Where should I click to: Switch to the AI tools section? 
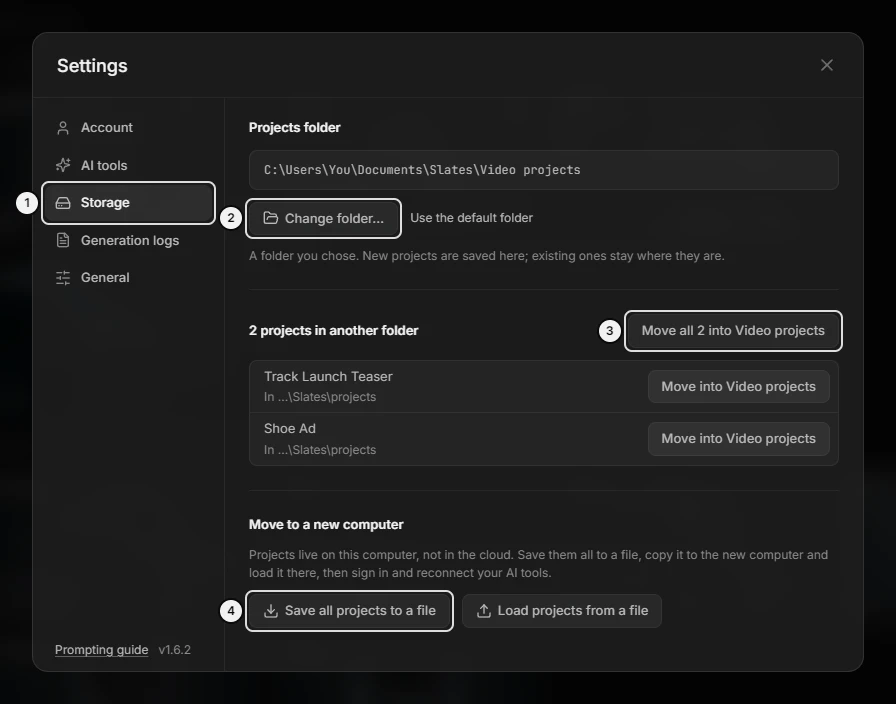(129, 165)
